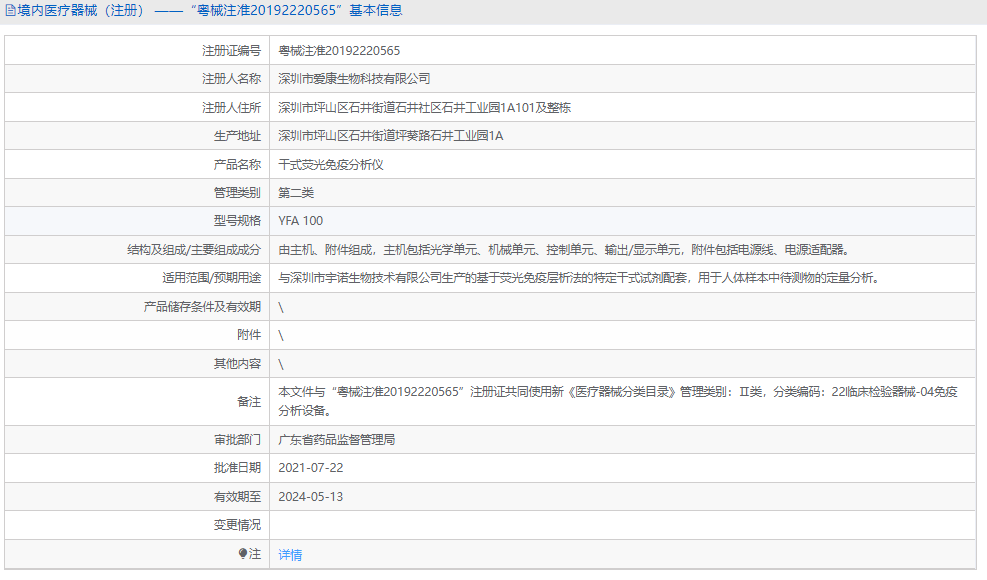The image size is (987, 580).
Task: Click the document icon beside the page title
Action: (10, 11)
